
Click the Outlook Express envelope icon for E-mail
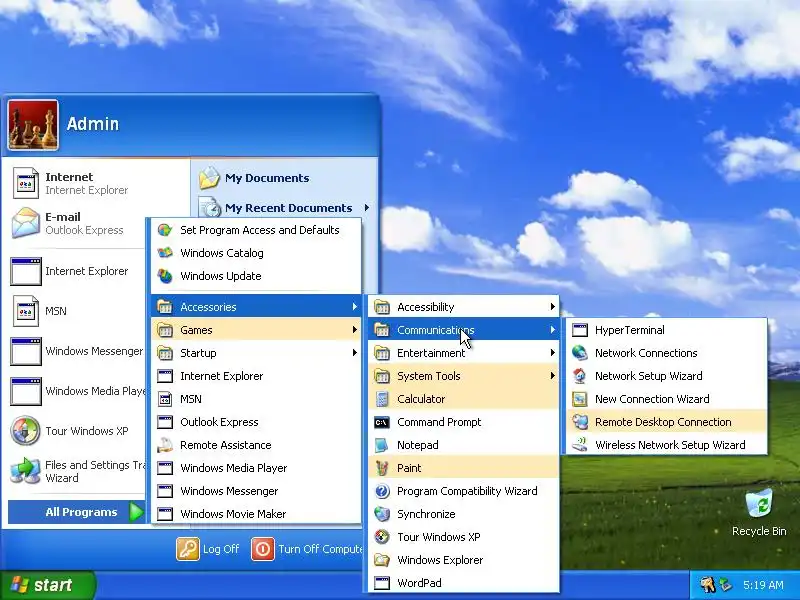(x=26, y=223)
